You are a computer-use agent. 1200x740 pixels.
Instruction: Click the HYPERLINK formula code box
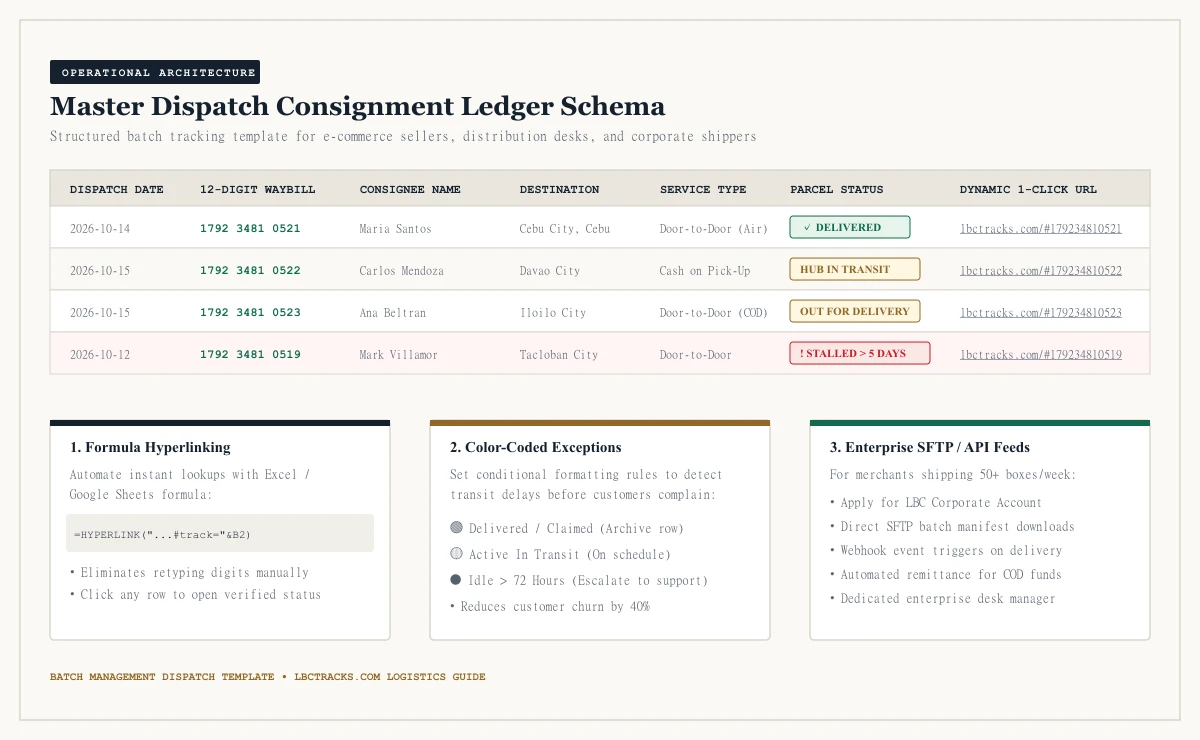click(x=220, y=533)
